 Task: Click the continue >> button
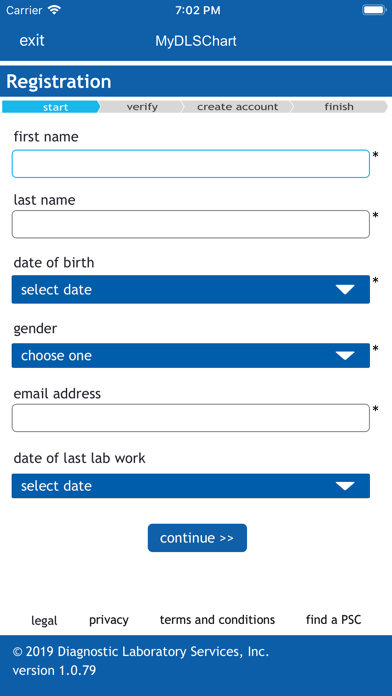(197, 538)
